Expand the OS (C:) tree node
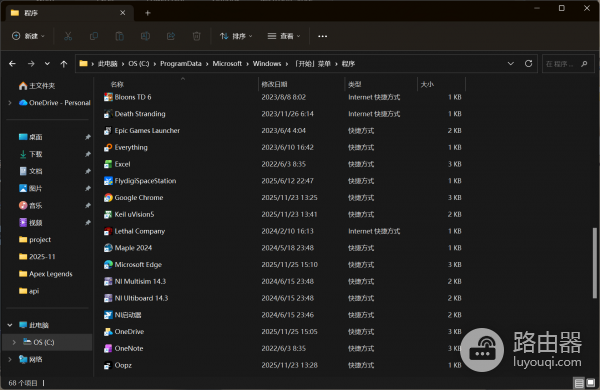Screen dimensions: 600x390 tap(14, 342)
